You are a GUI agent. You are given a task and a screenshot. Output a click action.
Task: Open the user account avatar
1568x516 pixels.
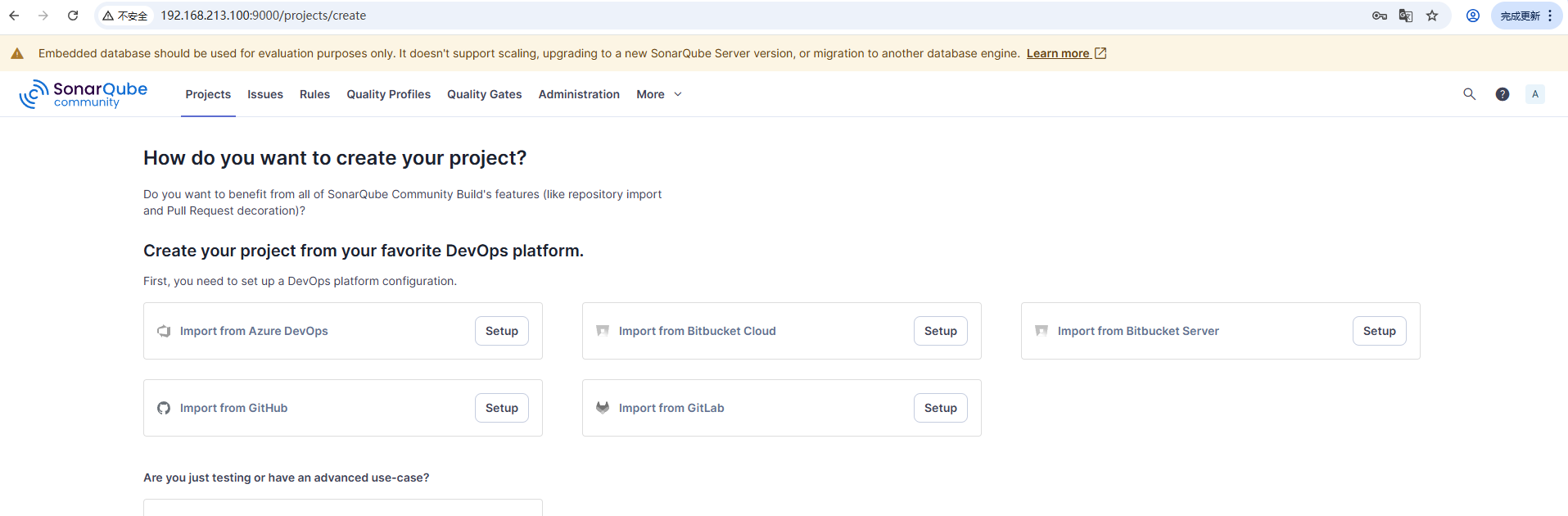(1534, 94)
